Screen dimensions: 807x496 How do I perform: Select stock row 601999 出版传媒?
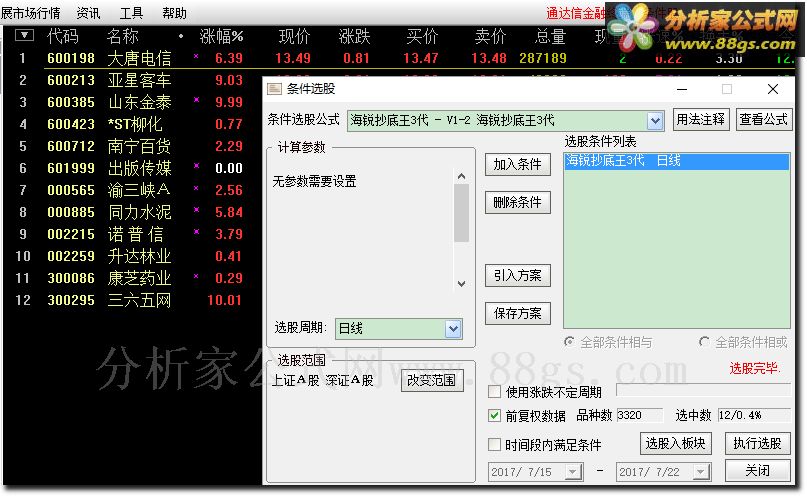(132, 168)
